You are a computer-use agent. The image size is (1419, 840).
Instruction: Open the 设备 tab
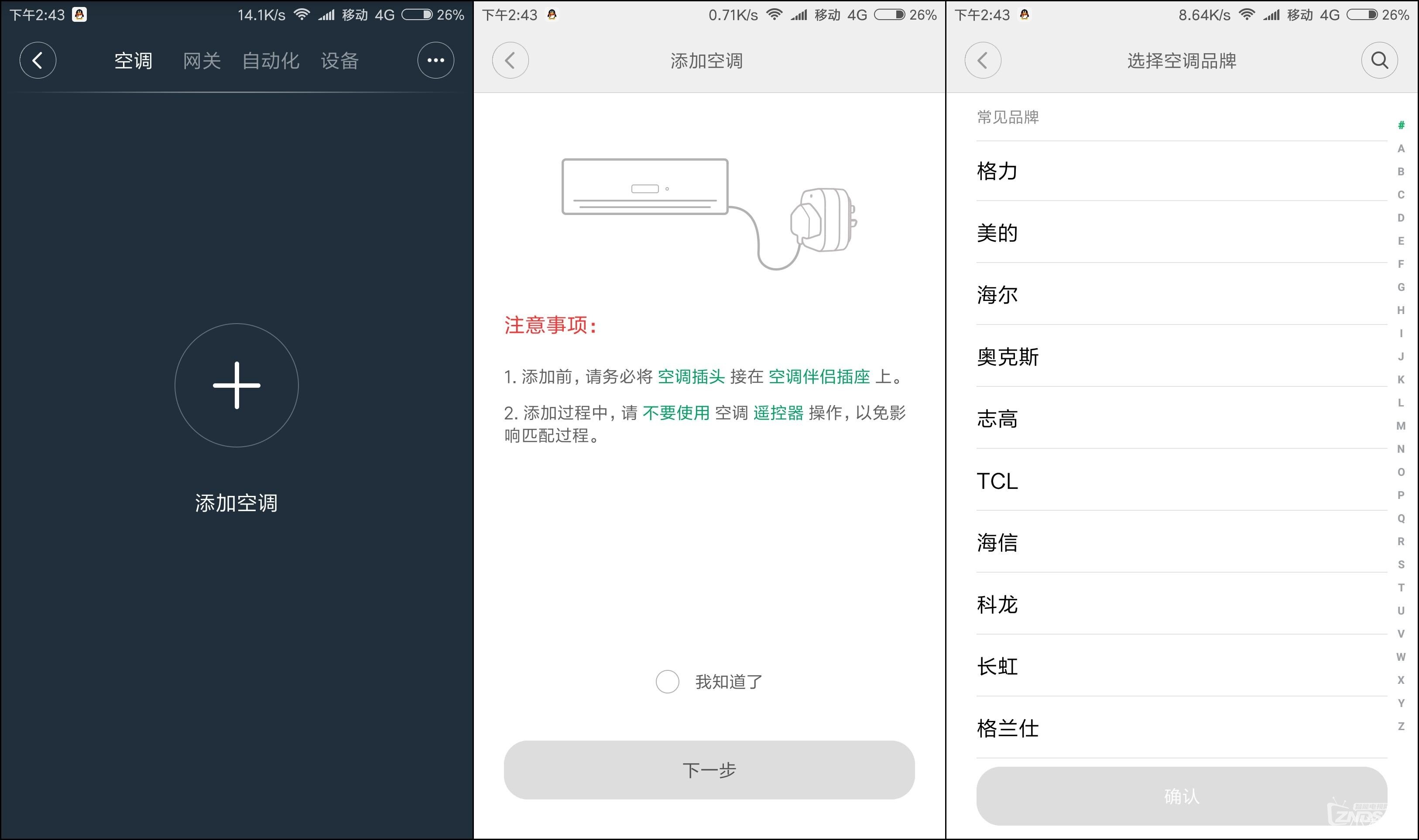coord(340,61)
